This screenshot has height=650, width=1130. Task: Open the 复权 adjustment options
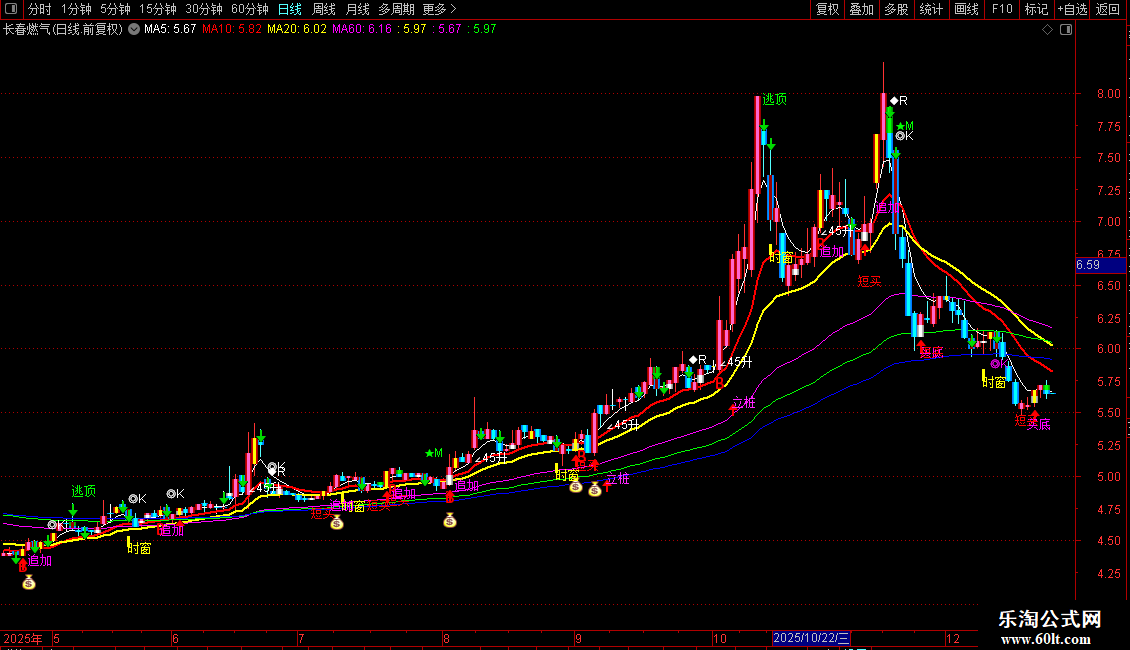[x=827, y=9]
